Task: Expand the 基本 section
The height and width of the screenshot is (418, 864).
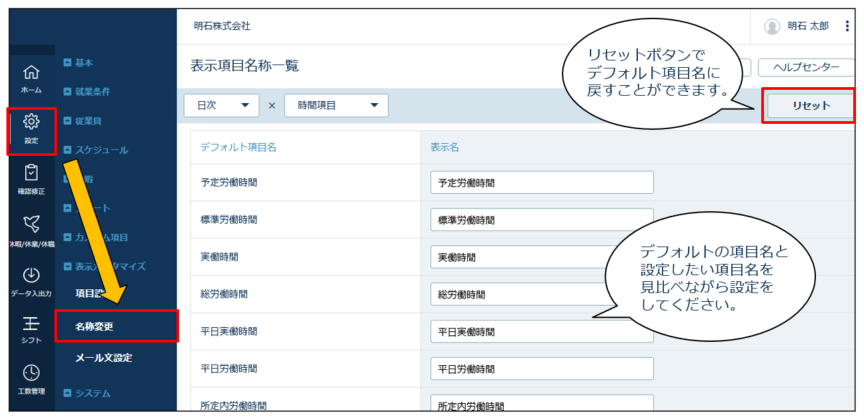Action: click(x=78, y=63)
